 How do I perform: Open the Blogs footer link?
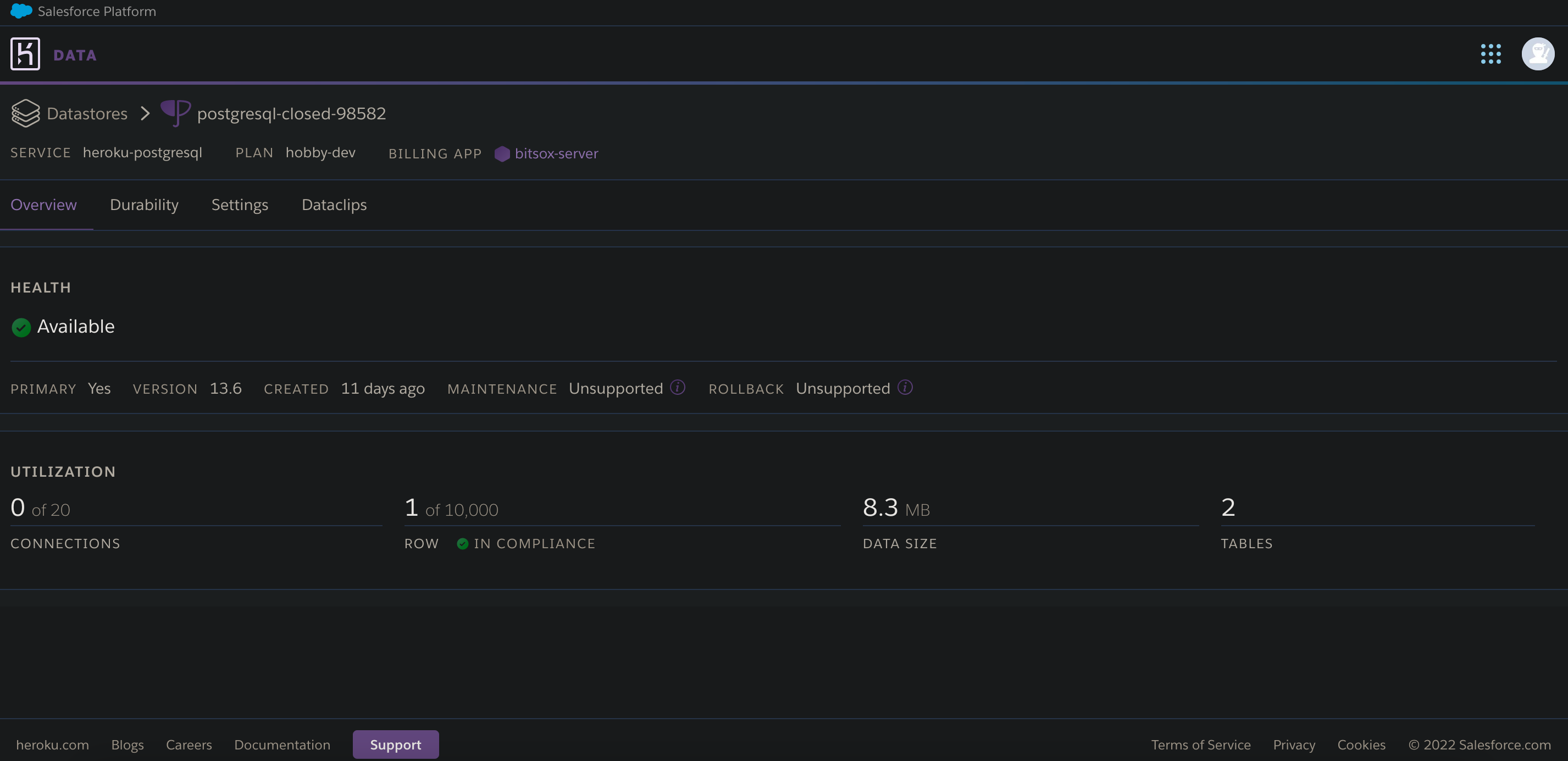pyautogui.click(x=127, y=745)
